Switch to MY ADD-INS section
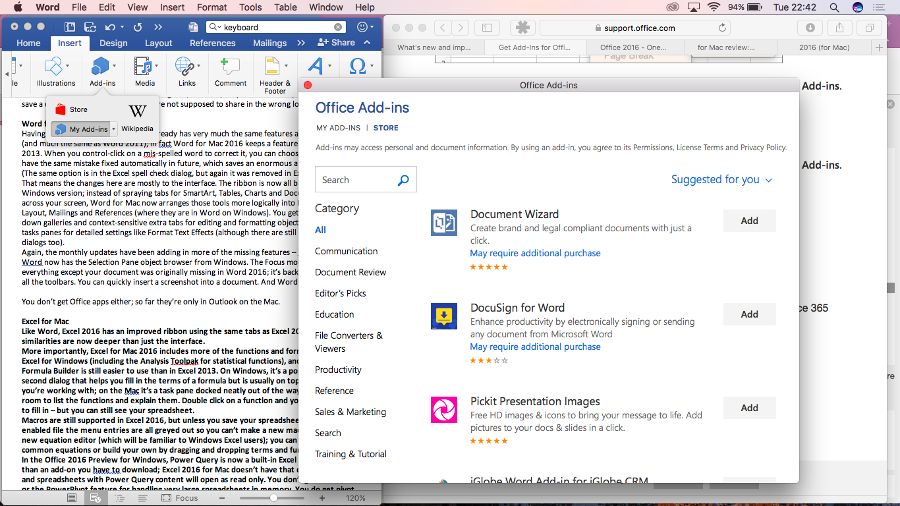This screenshot has height=506, width=900. [x=338, y=128]
